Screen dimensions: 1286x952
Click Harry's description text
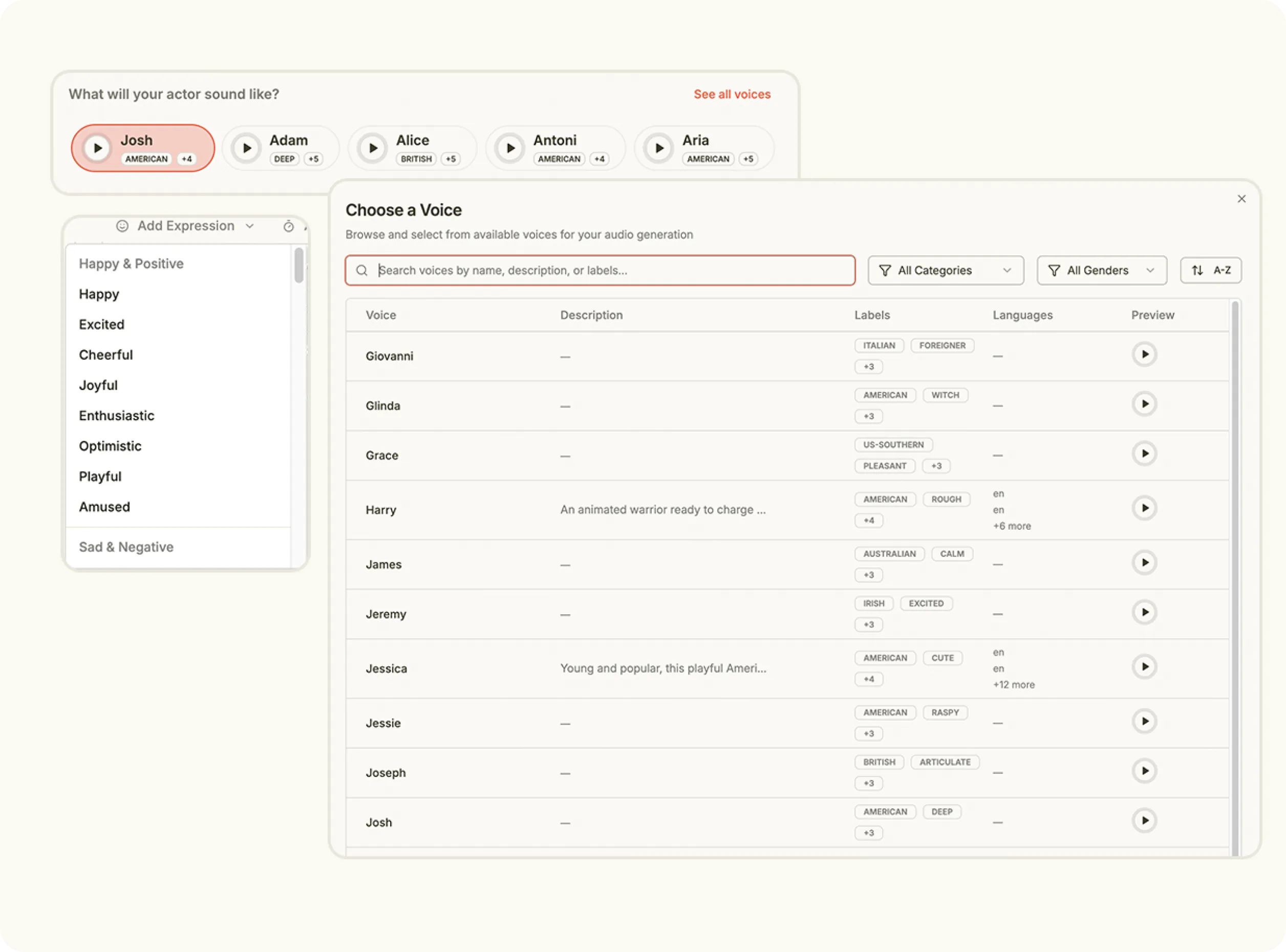coord(663,509)
